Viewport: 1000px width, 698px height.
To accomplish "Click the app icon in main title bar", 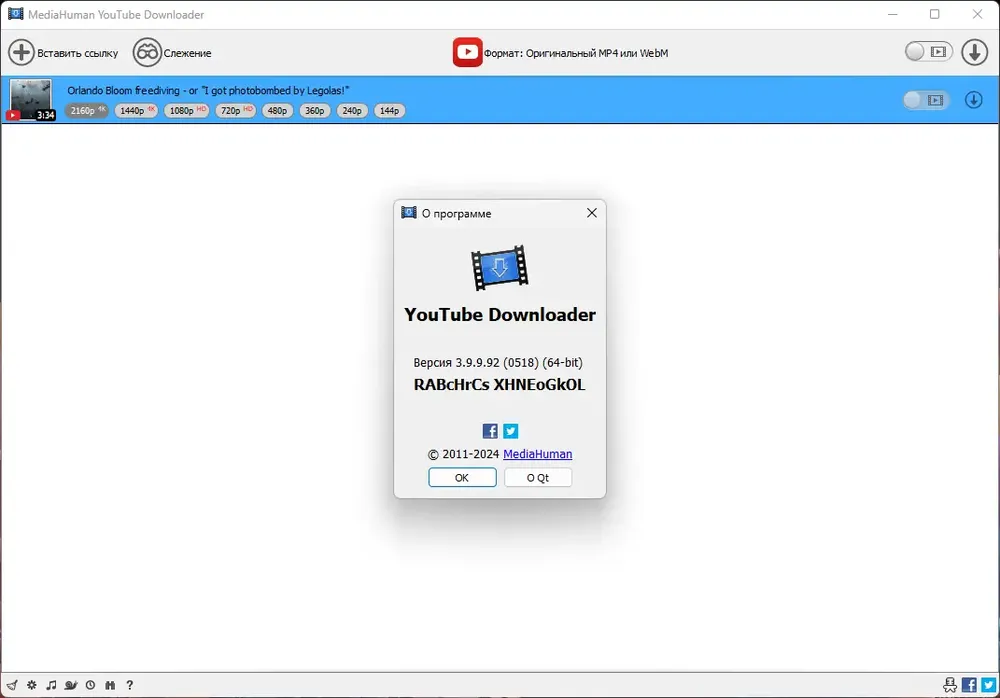I will click(15, 13).
